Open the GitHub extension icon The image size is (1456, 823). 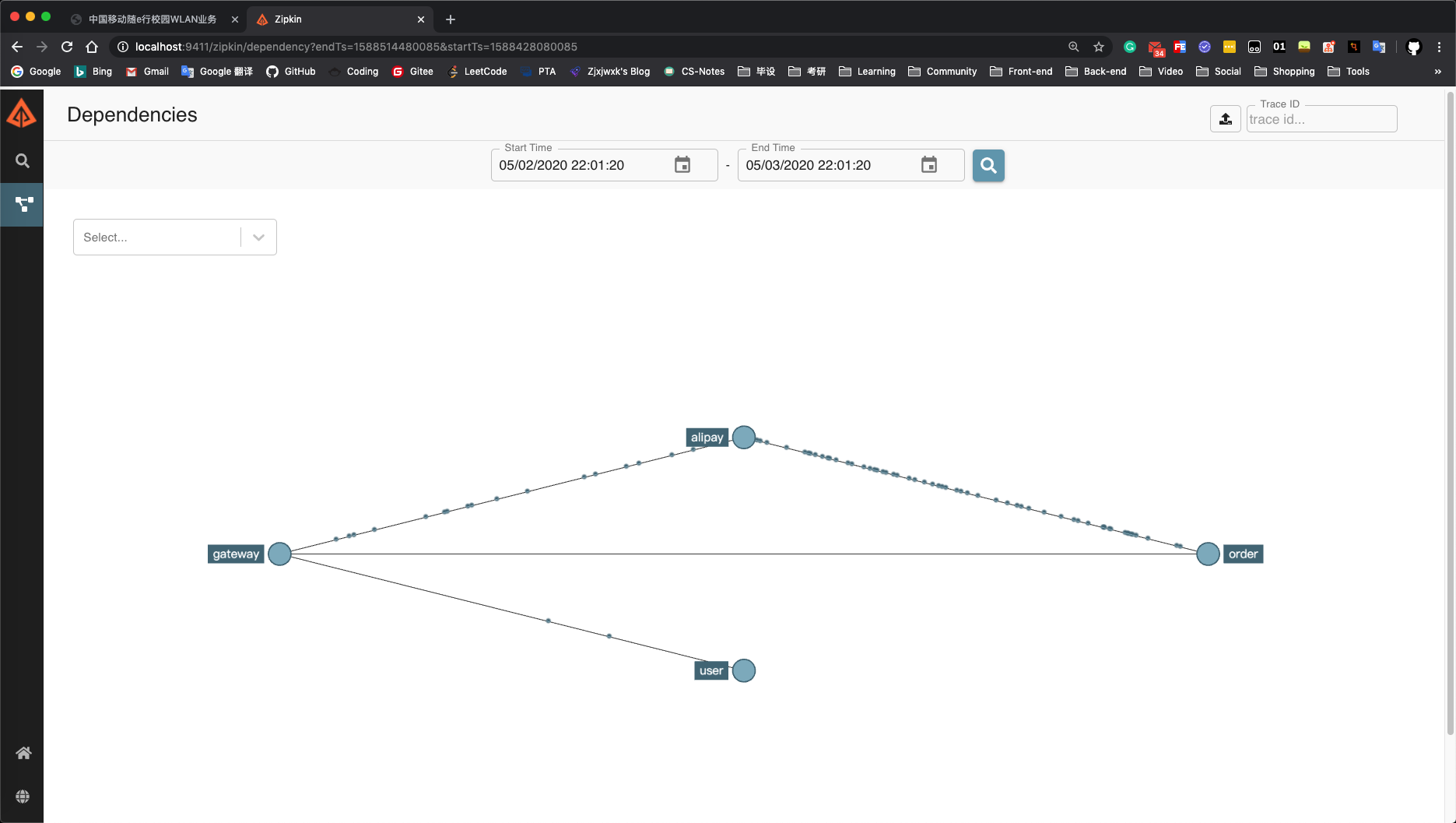(1414, 47)
